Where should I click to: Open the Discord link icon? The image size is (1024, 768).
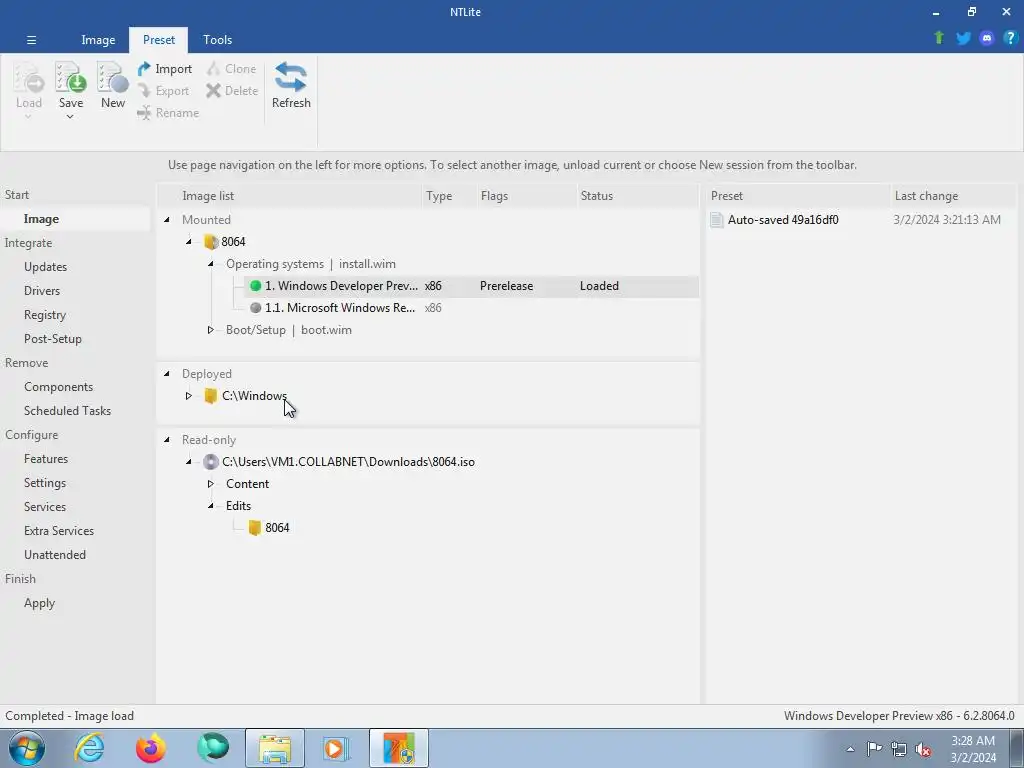pos(987,38)
